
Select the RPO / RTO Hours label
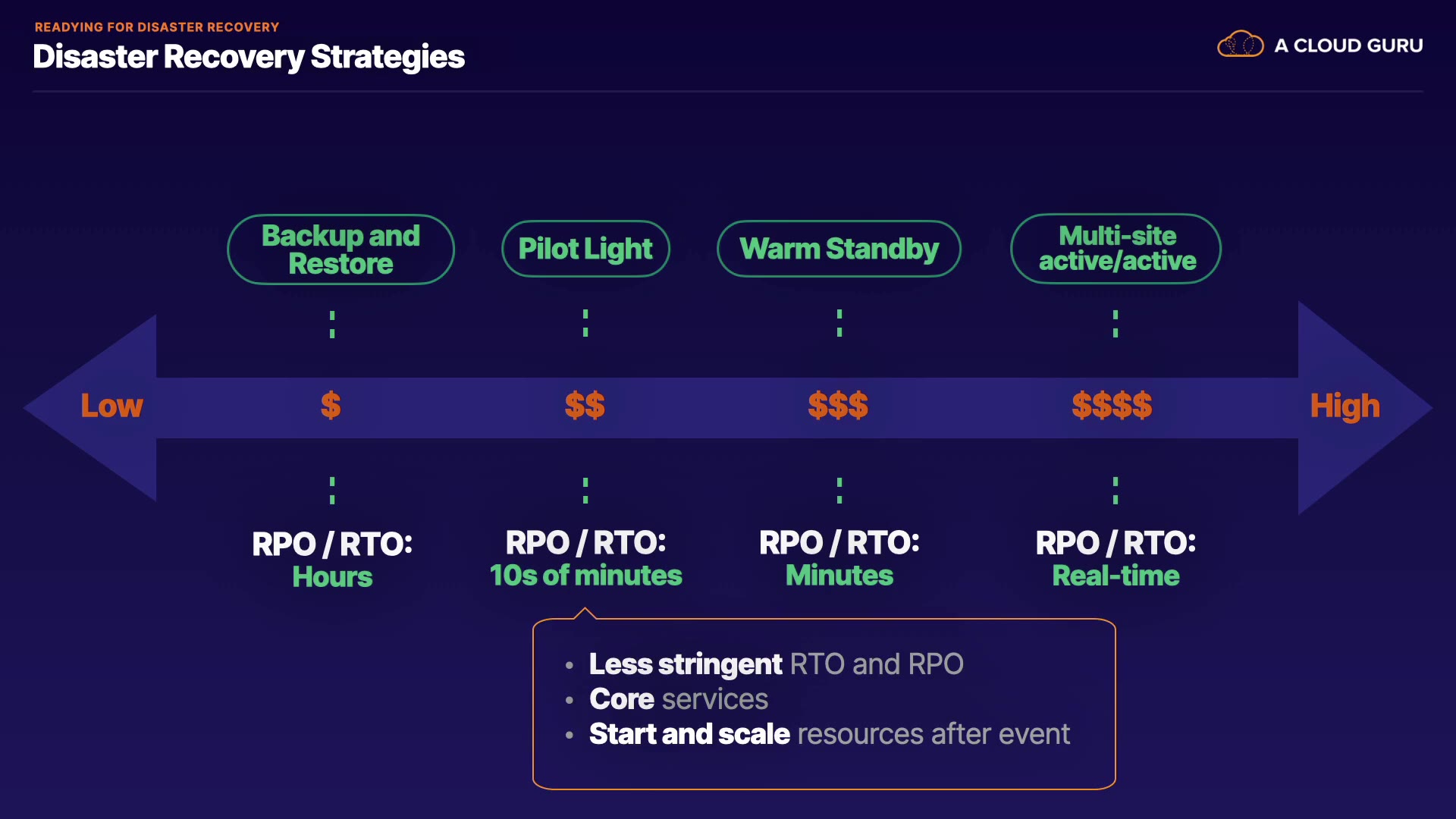click(332, 560)
